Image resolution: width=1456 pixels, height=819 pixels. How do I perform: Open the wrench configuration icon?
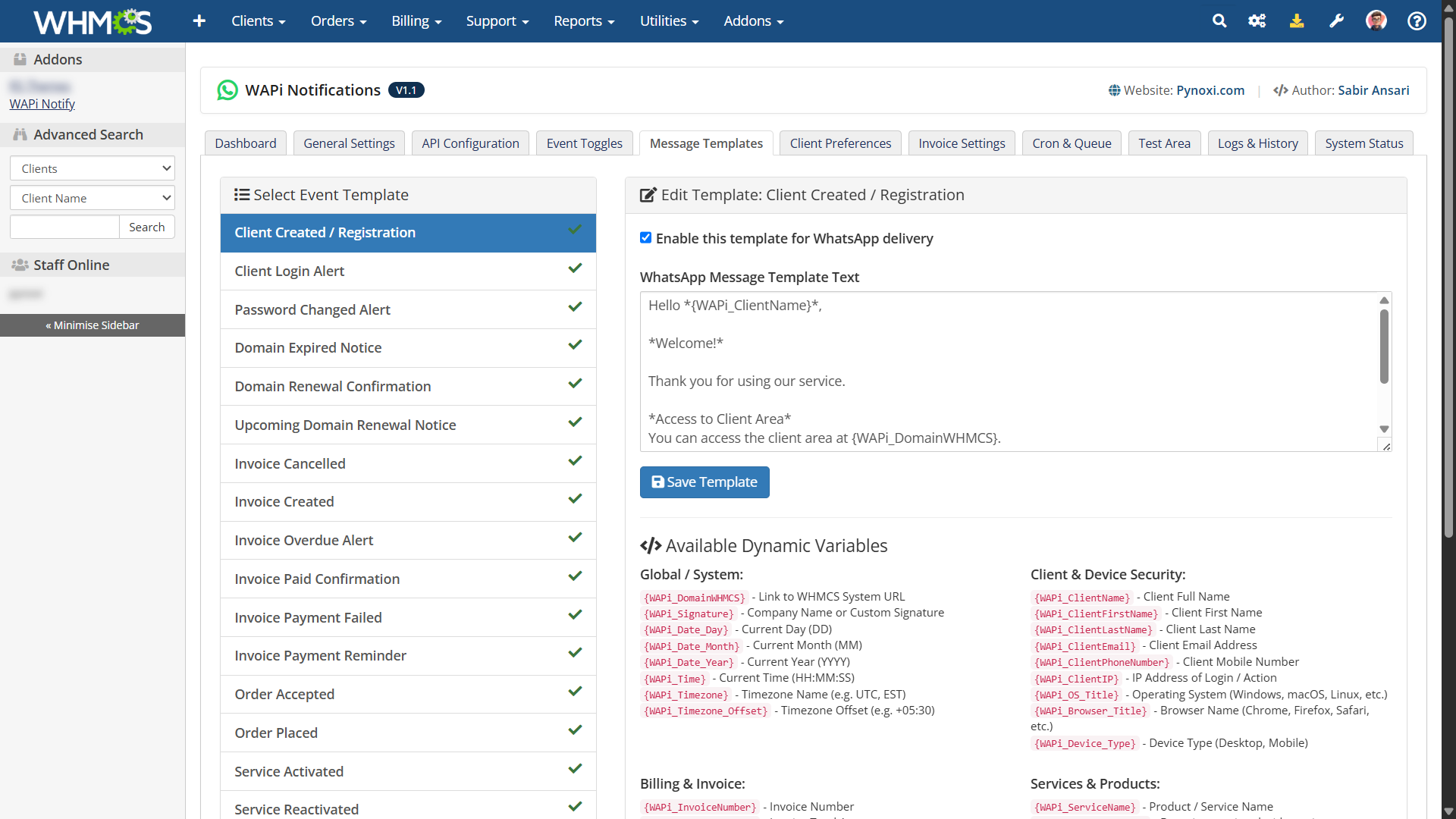pos(1336,21)
